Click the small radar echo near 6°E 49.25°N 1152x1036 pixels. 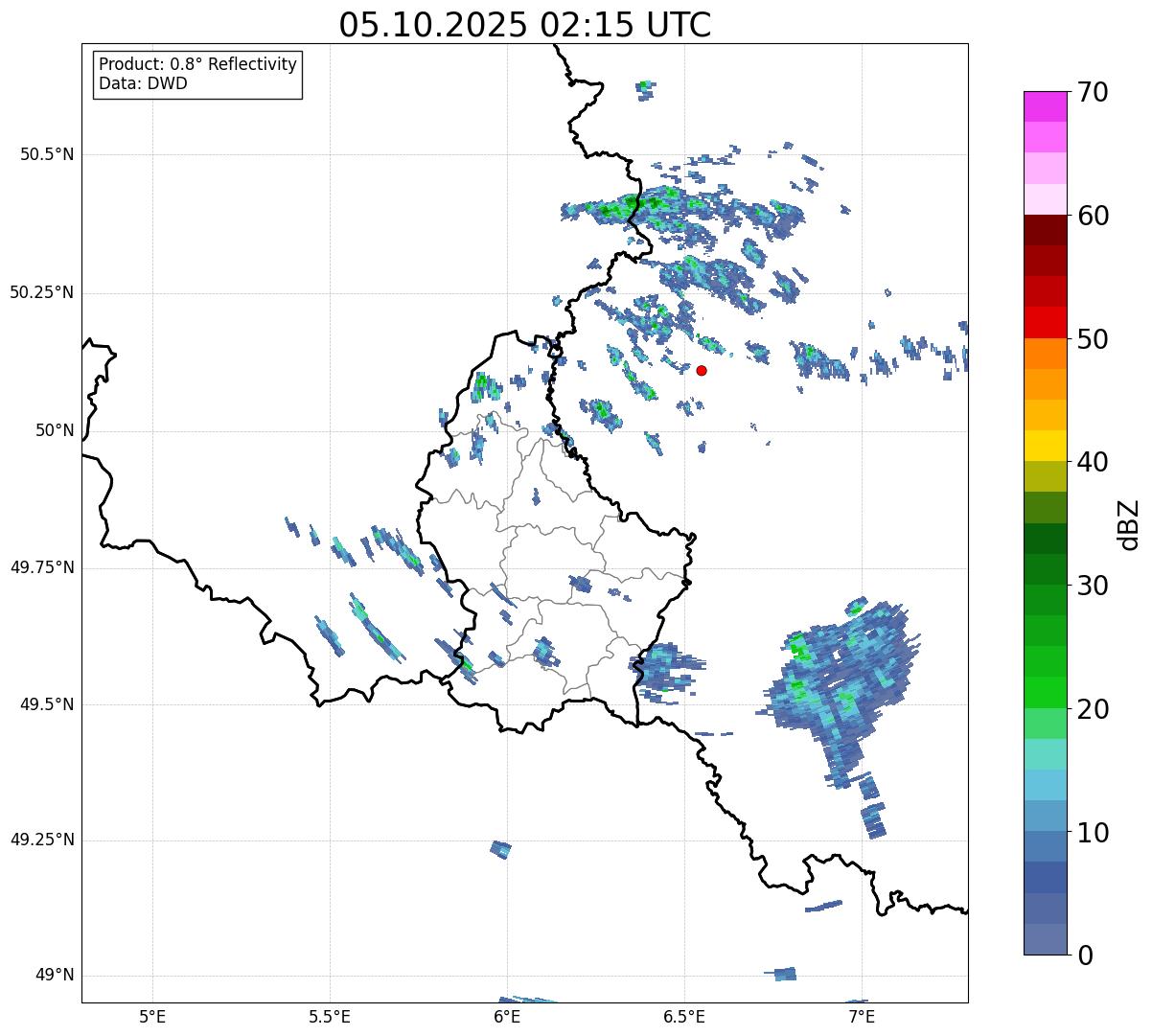500,849
